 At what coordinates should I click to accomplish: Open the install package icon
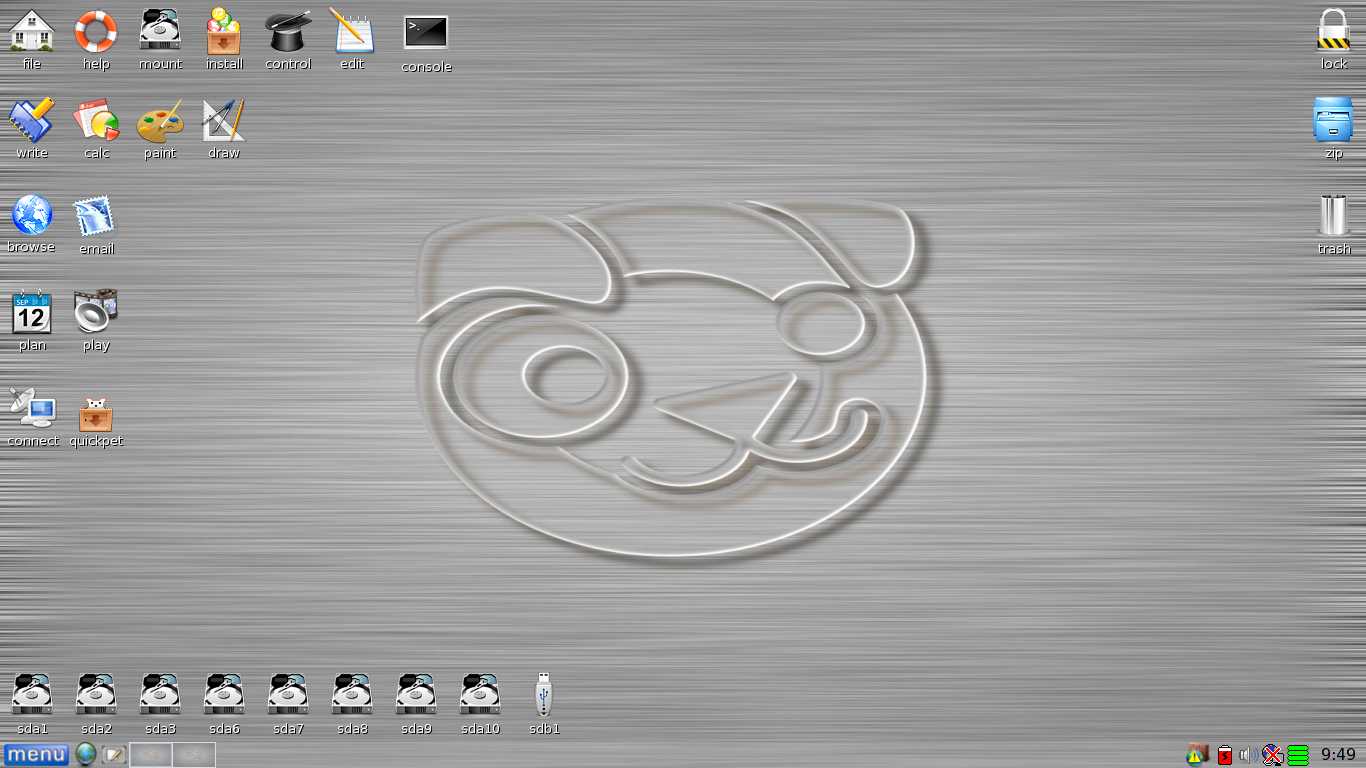224,31
